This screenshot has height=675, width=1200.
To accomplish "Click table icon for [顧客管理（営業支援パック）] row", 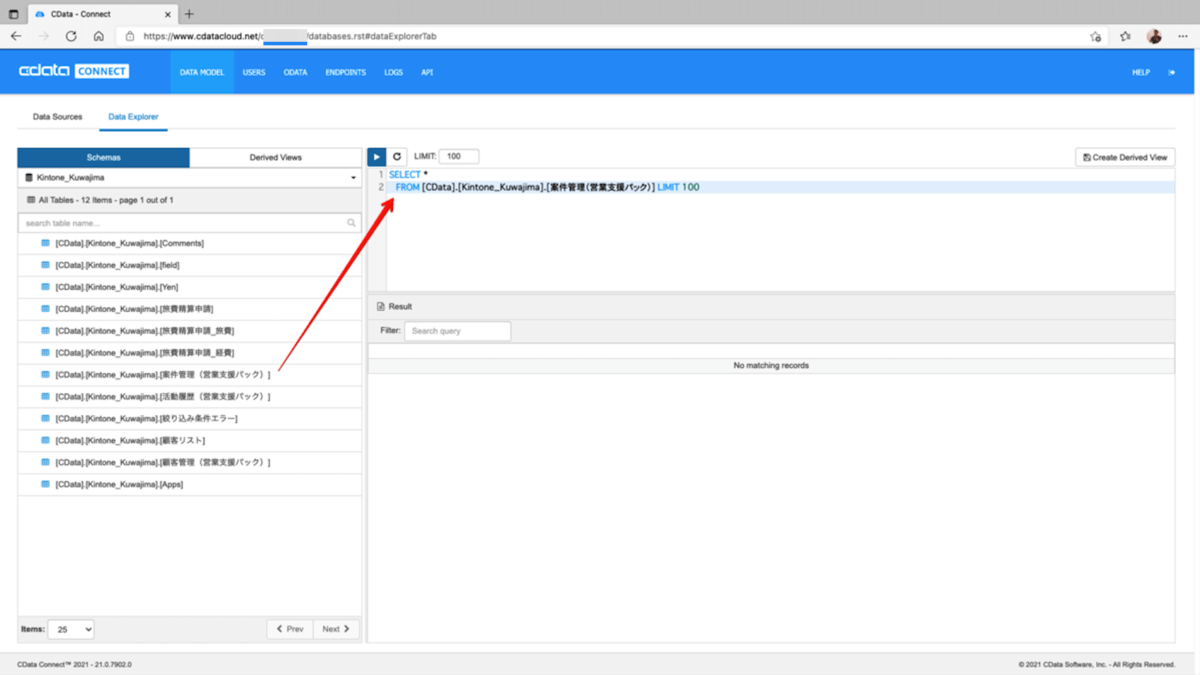I will point(45,462).
